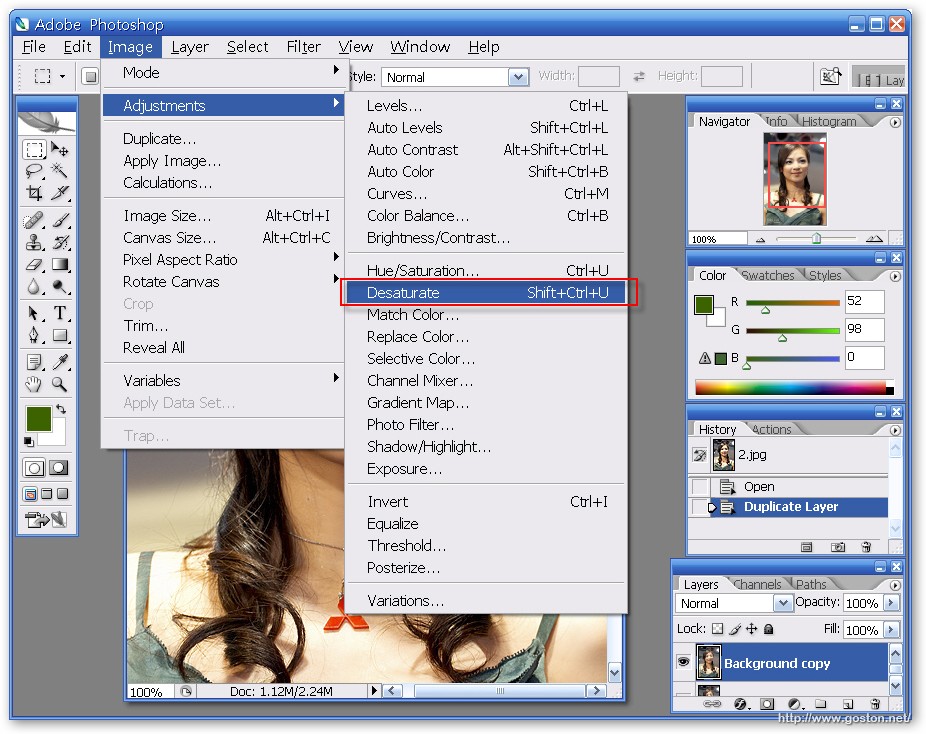Open the Opacity slider arrow
926x734 pixels.
(892, 603)
